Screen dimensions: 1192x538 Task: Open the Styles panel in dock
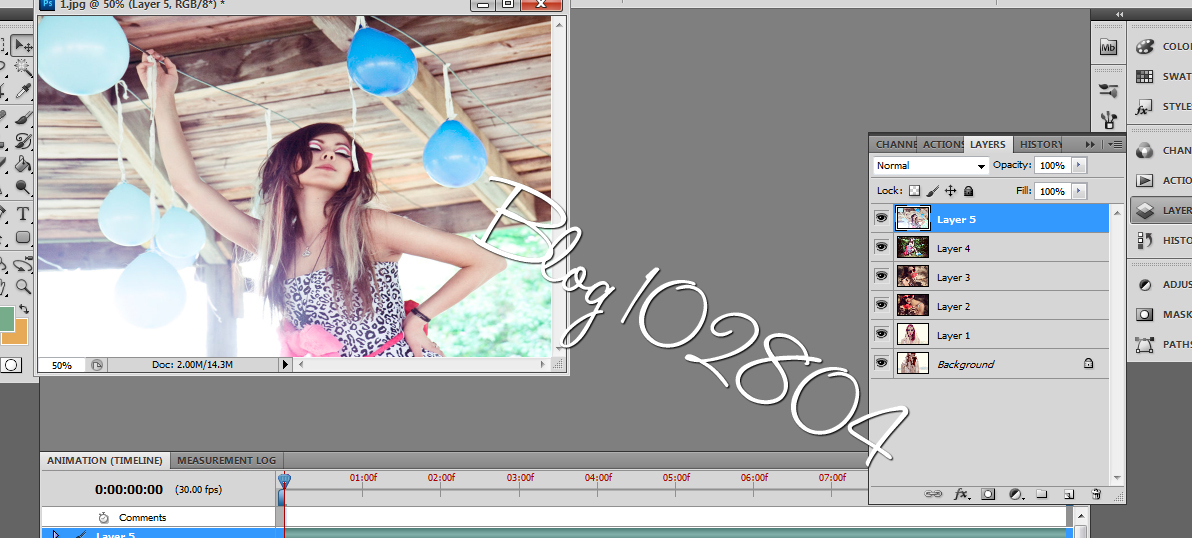pyautogui.click(x=1160, y=107)
